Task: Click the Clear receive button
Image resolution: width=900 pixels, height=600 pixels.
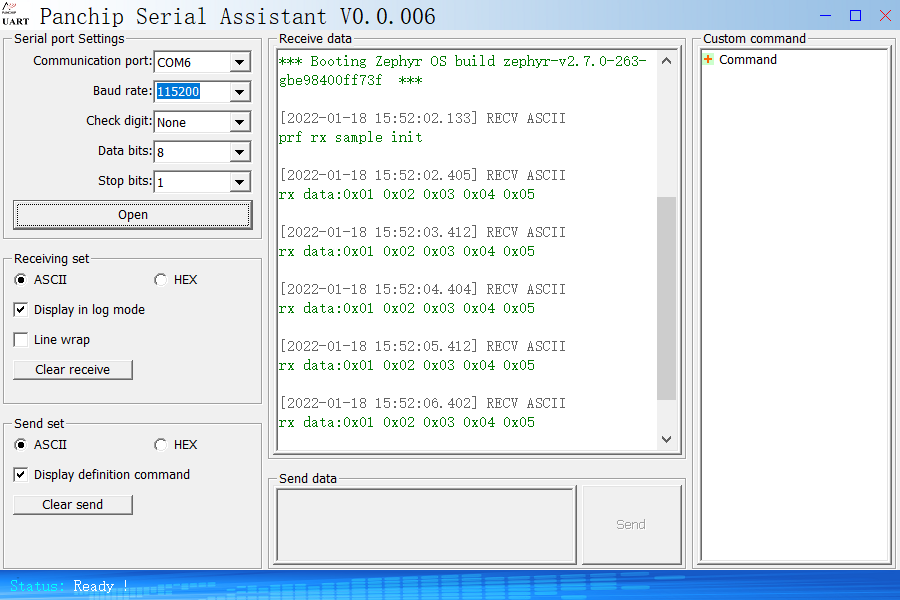Action: (73, 370)
